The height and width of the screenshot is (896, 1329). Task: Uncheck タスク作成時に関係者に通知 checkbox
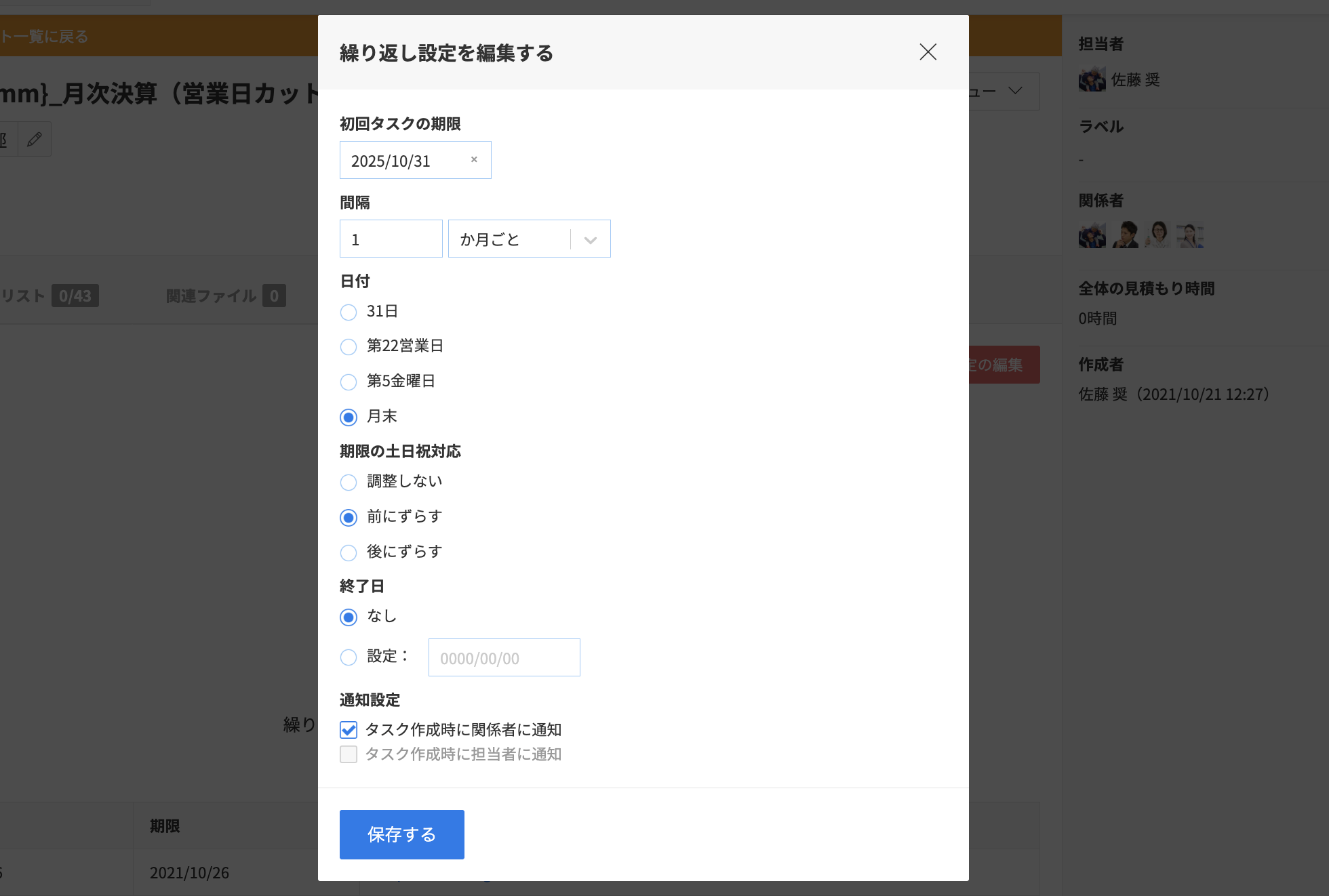point(349,730)
